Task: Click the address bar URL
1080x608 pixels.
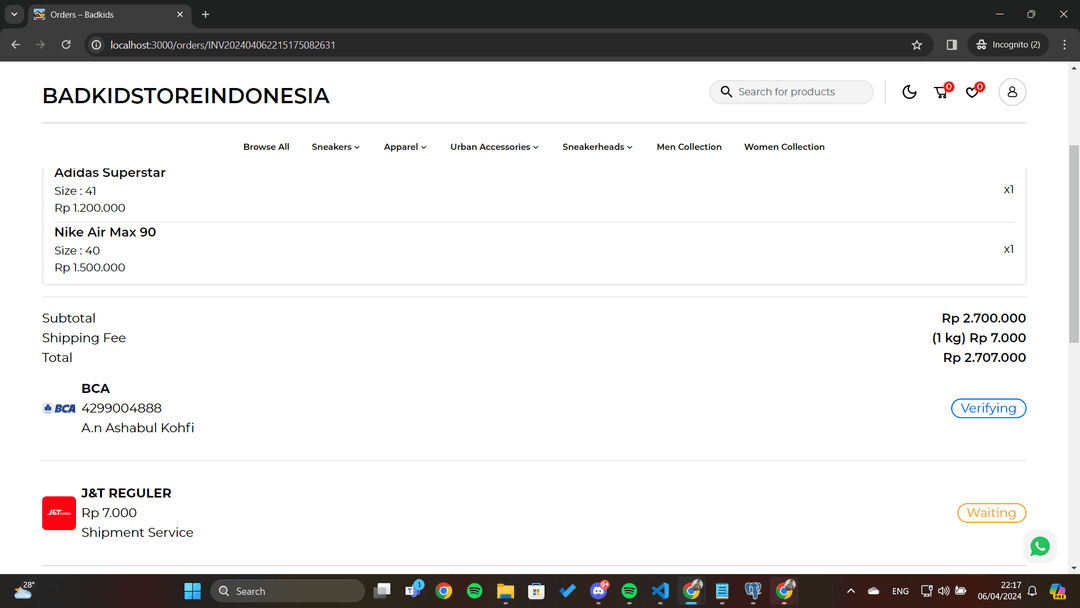Action: (222, 45)
